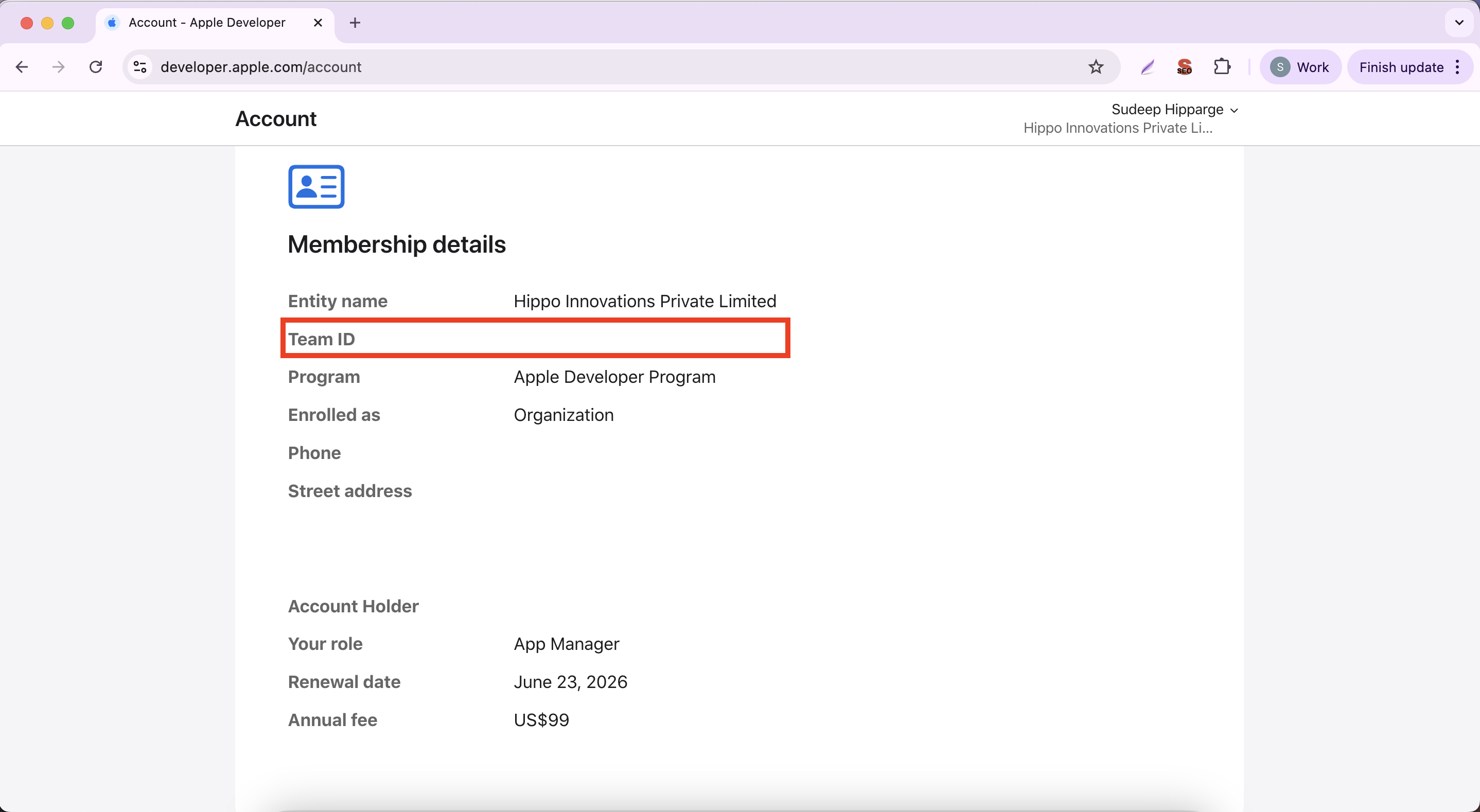Screen dimensions: 1480x812
Task: Click the Finish update button
Action: pos(1401,67)
